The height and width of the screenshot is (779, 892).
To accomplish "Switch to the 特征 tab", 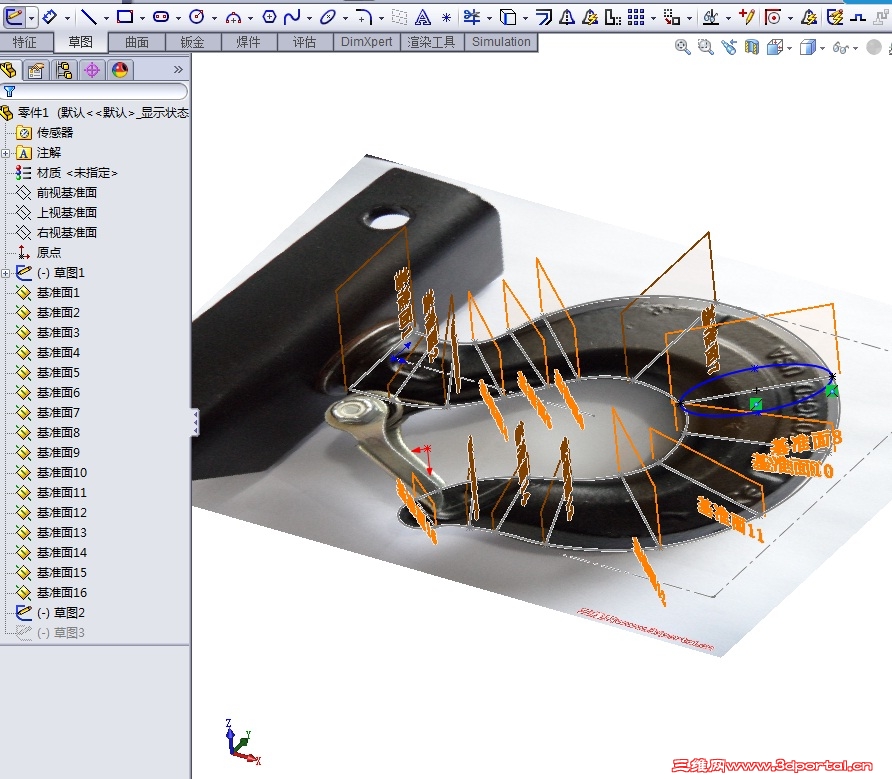I will 24,42.
